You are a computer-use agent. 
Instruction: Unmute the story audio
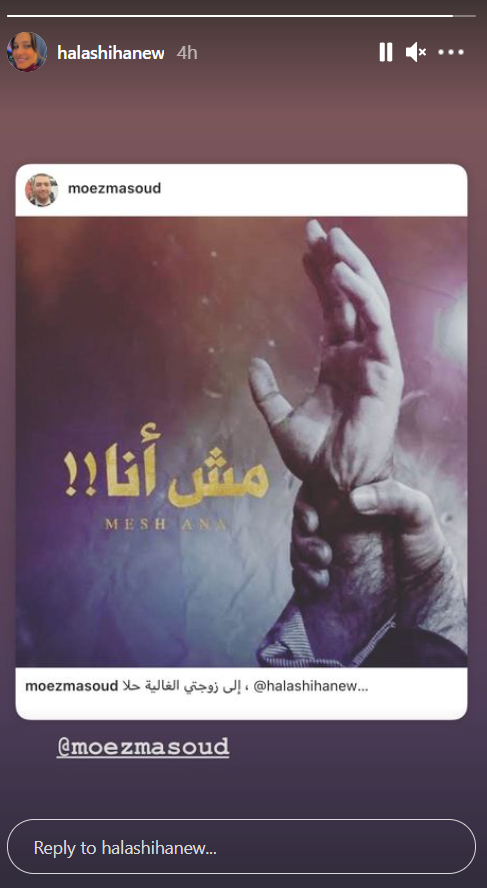416,52
